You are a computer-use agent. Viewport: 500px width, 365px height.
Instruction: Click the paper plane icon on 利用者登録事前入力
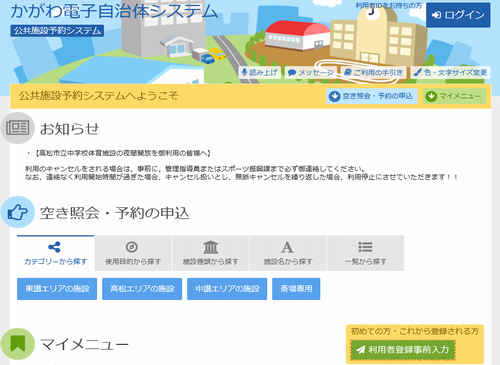click(360, 350)
